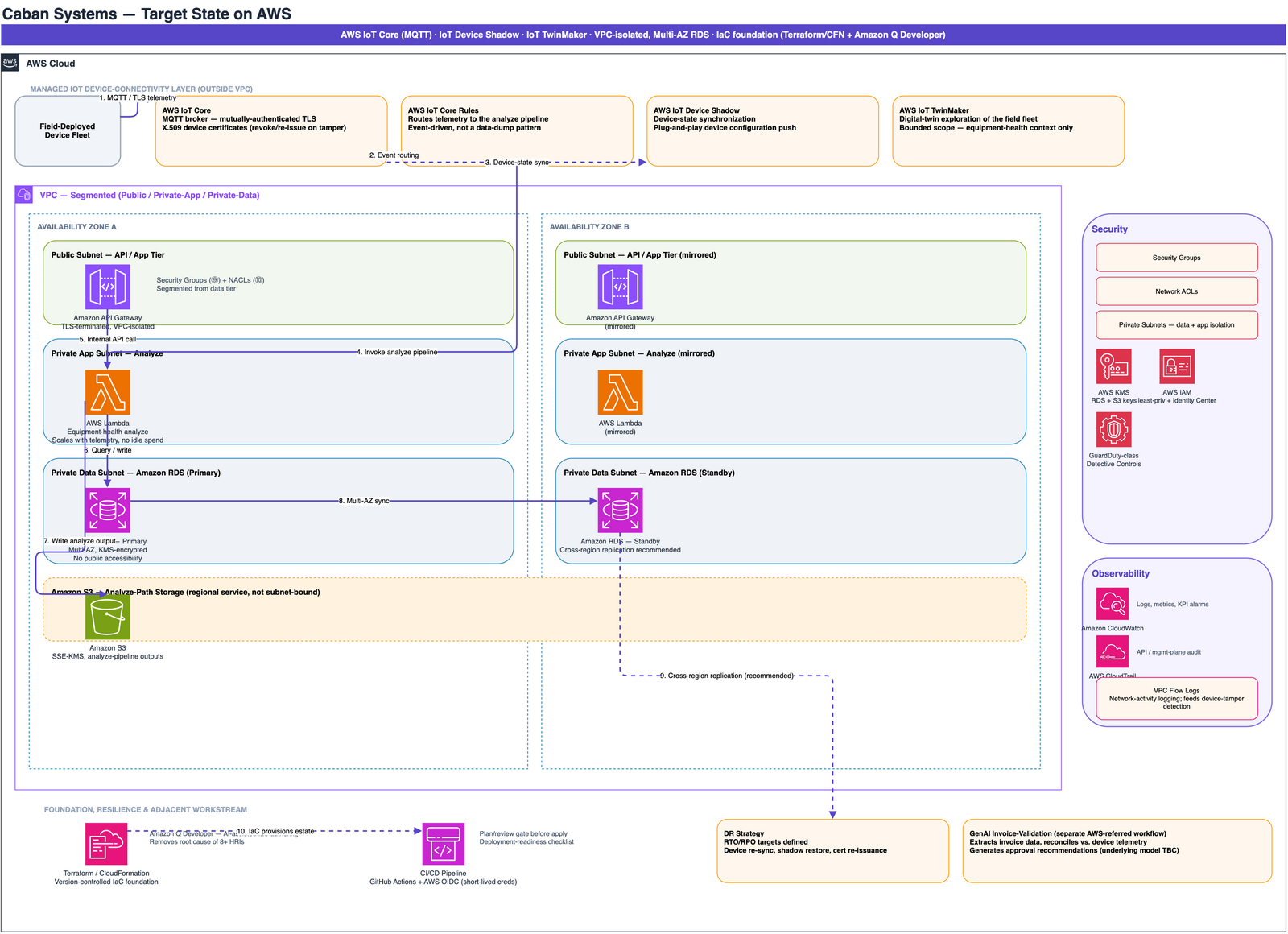Screen dimensions: 1288x934
Task: Select the Private Subnets data + app isolation box
Action: 1176,325
